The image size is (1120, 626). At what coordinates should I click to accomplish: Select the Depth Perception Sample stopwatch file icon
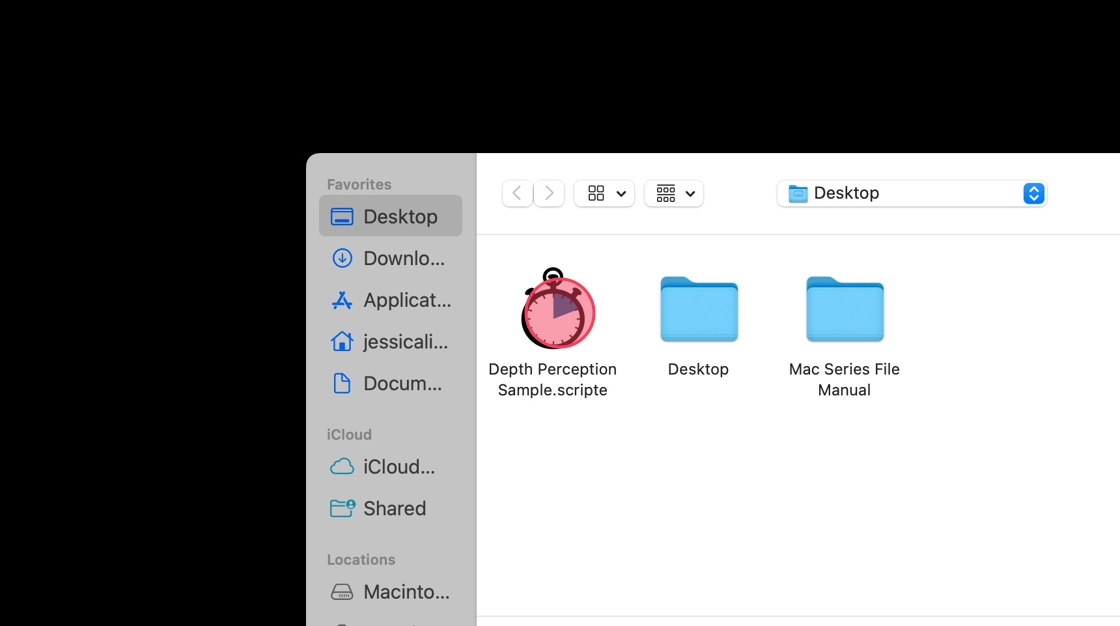click(557, 309)
